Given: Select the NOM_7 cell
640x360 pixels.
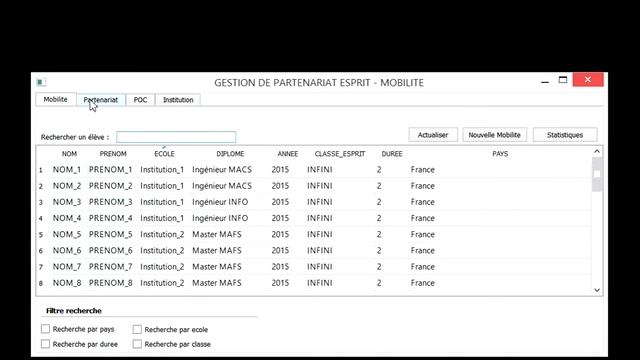Looking at the screenshot, I should (67, 267).
